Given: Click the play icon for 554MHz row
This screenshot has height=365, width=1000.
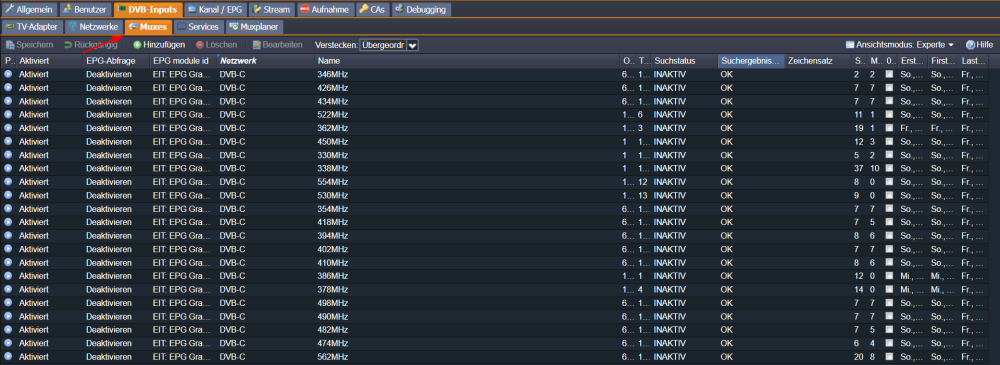Looking at the screenshot, I should 8,182.
